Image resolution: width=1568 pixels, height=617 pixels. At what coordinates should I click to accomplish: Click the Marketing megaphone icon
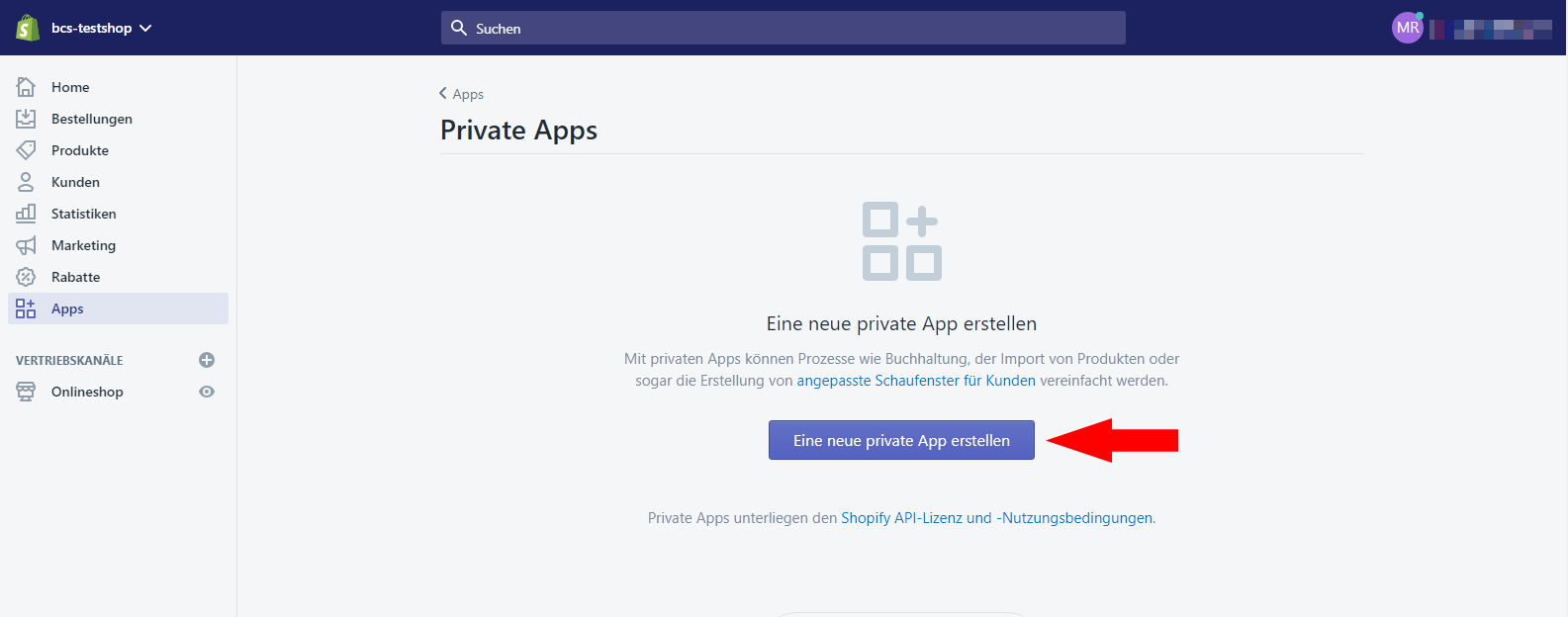click(x=26, y=245)
